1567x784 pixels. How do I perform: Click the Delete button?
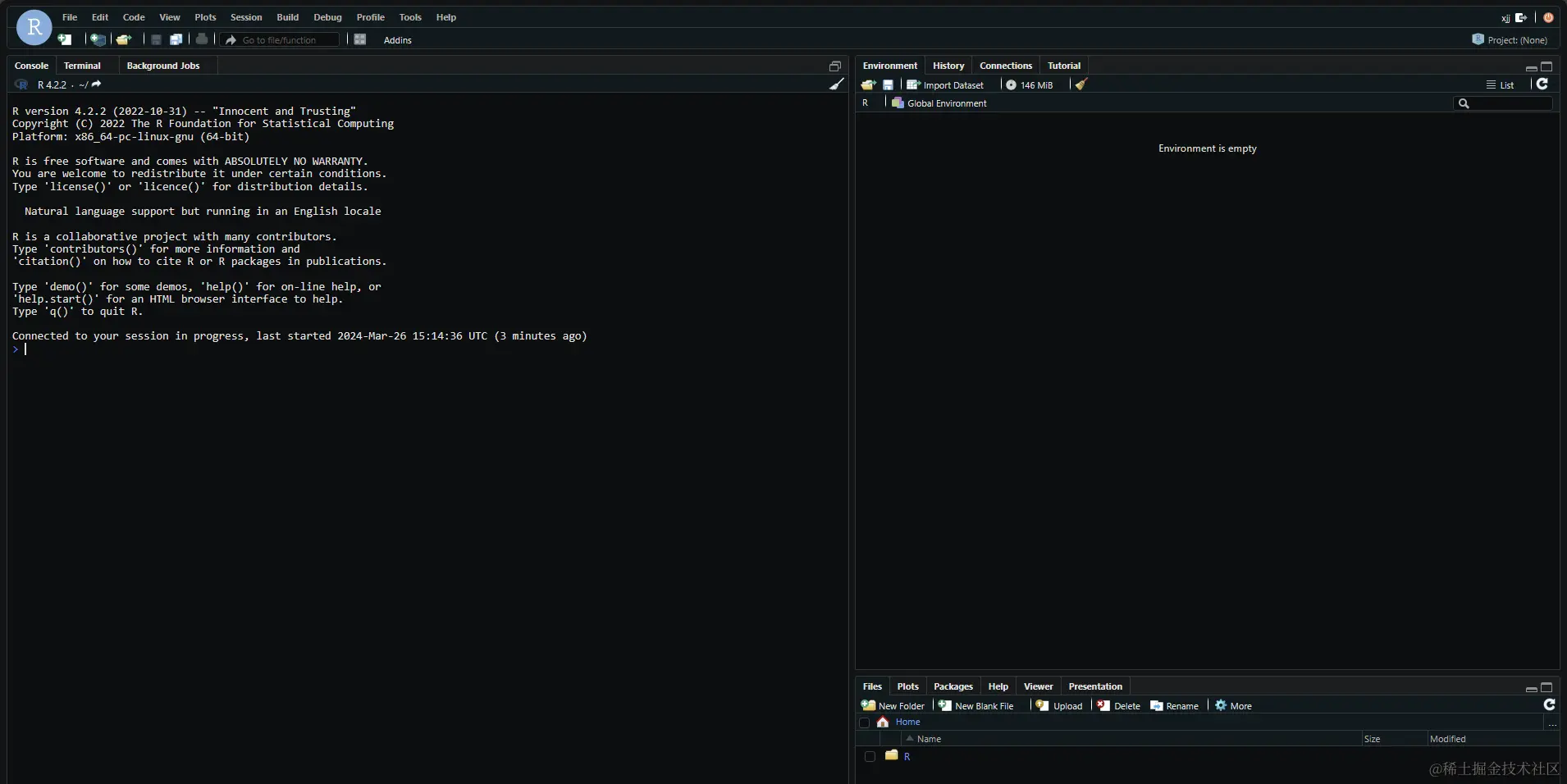coord(1119,705)
